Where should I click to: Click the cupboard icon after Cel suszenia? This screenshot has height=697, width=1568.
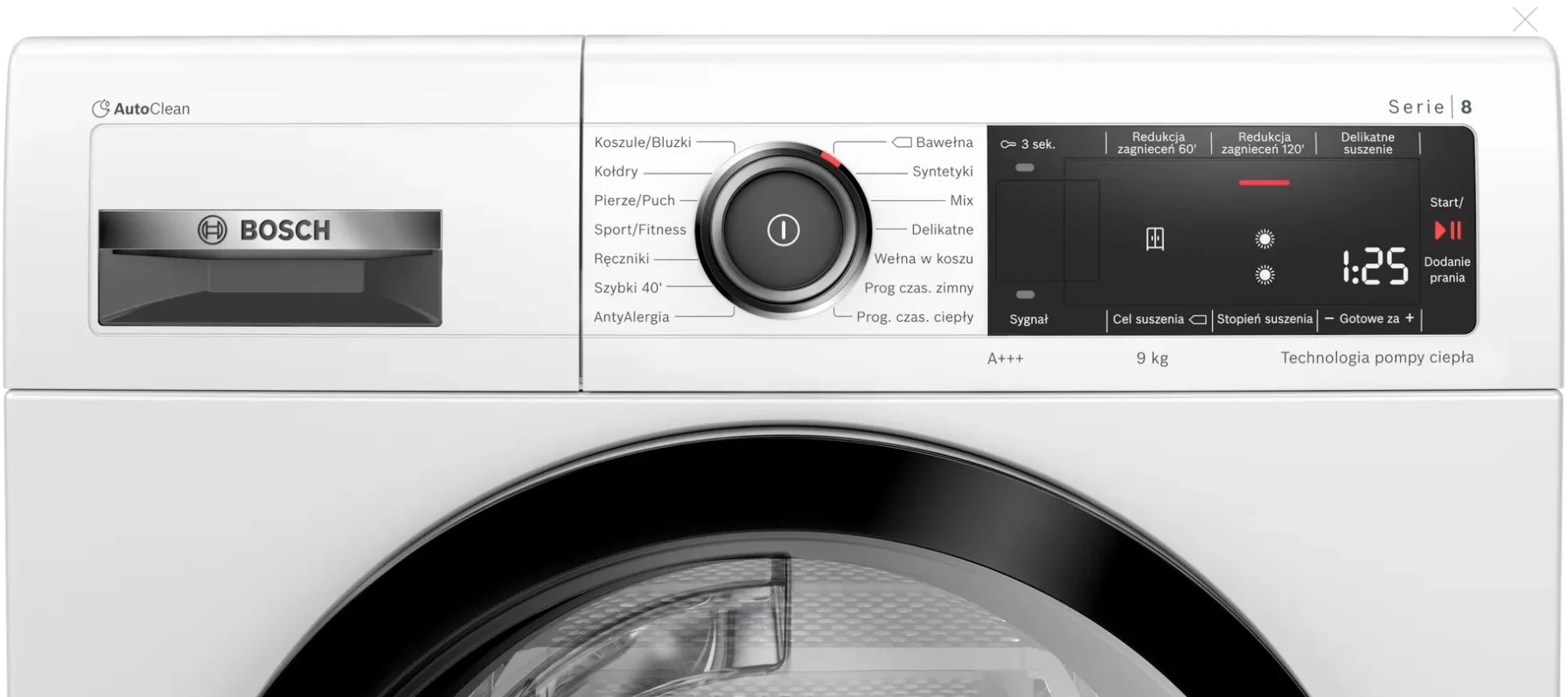[x=1197, y=320]
